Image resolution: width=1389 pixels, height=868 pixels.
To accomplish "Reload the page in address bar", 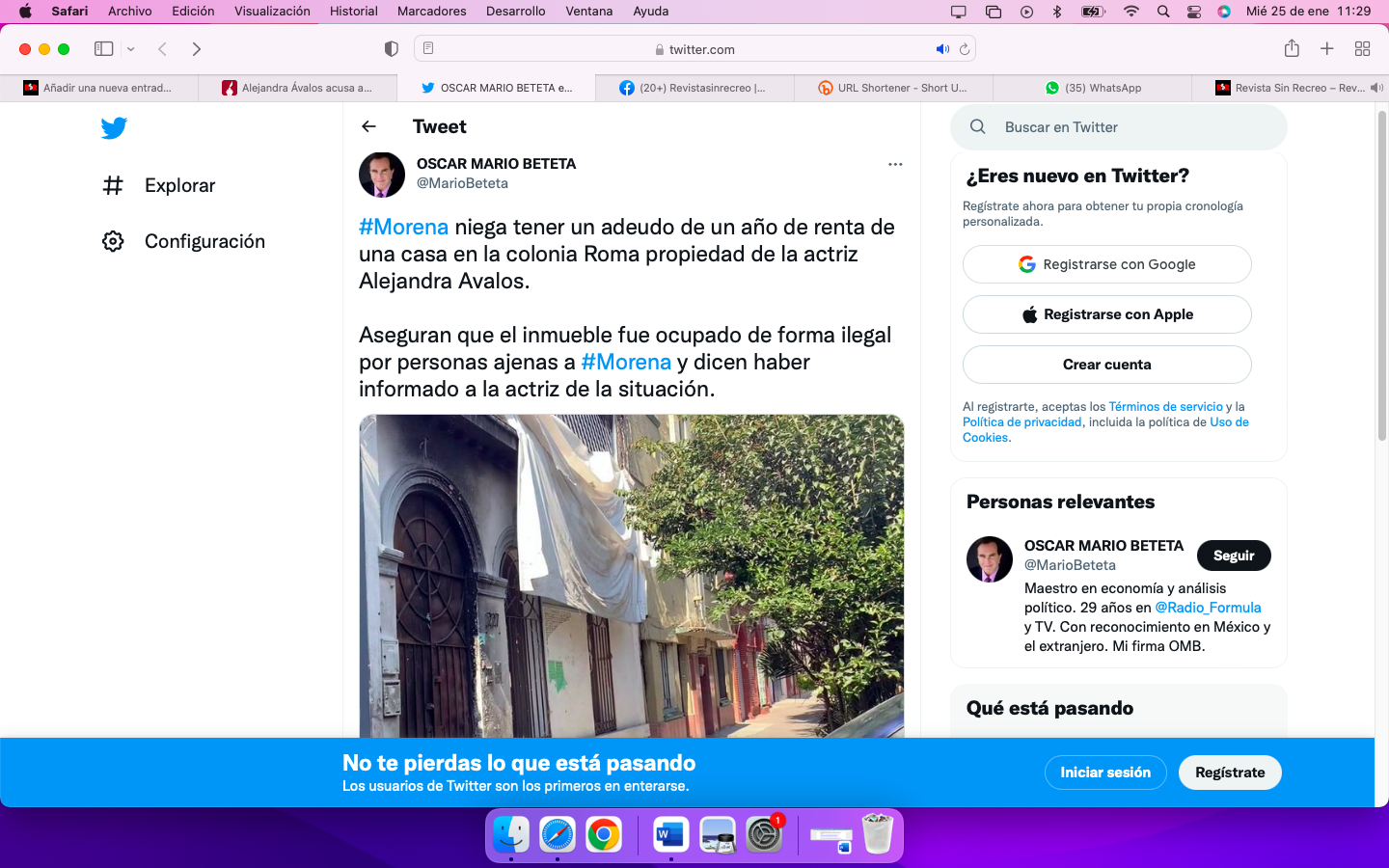I will pyautogui.click(x=964, y=49).
